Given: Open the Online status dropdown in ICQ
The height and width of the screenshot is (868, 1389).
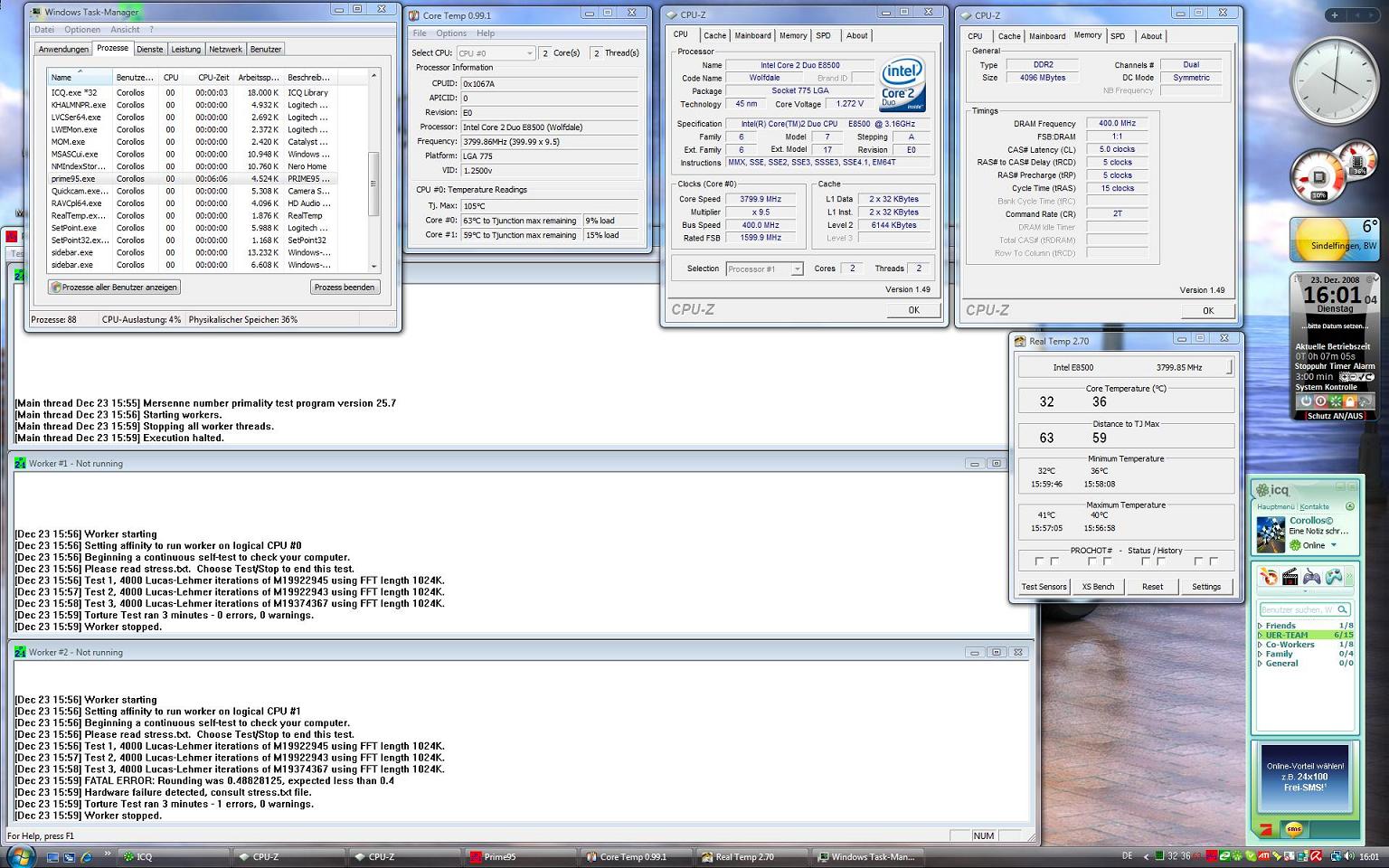Looking at the screenshot, I should point(1334,545).
